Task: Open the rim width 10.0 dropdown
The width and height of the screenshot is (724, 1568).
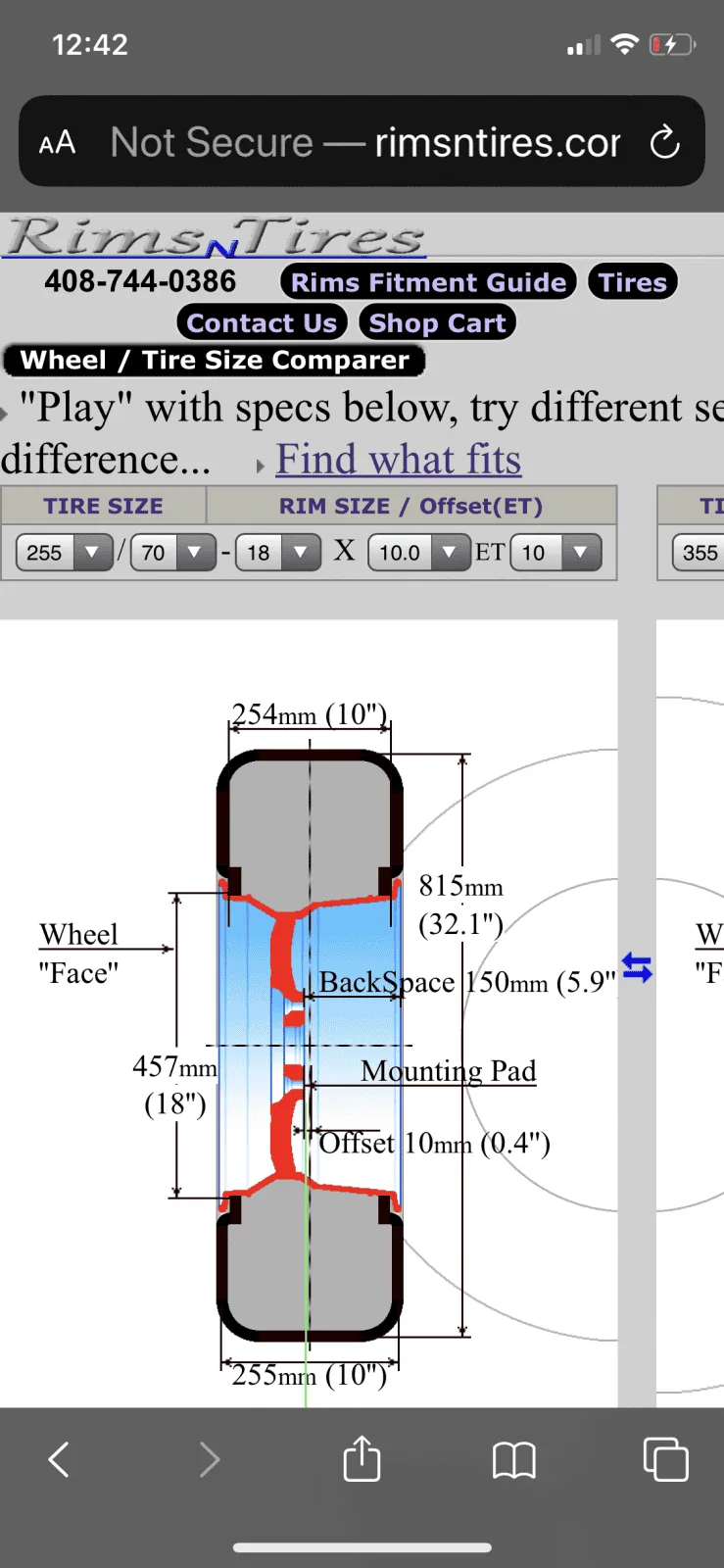Action: coord(418,553)
